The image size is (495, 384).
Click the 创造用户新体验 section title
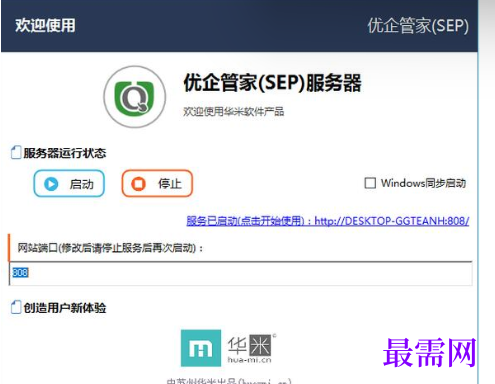pos(65,308)
